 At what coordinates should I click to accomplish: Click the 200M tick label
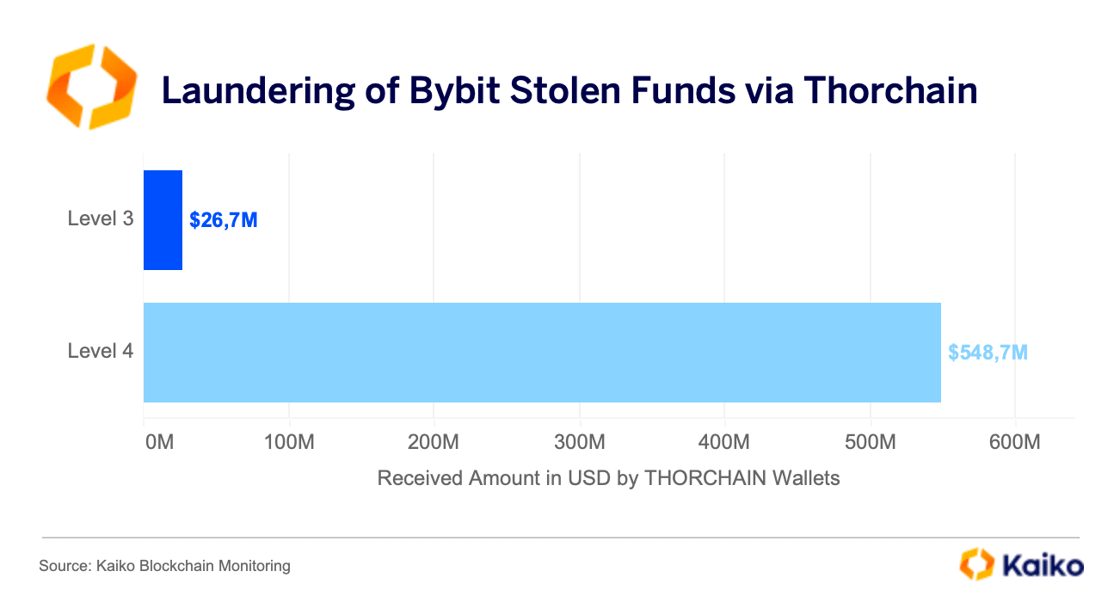(434, 442)
